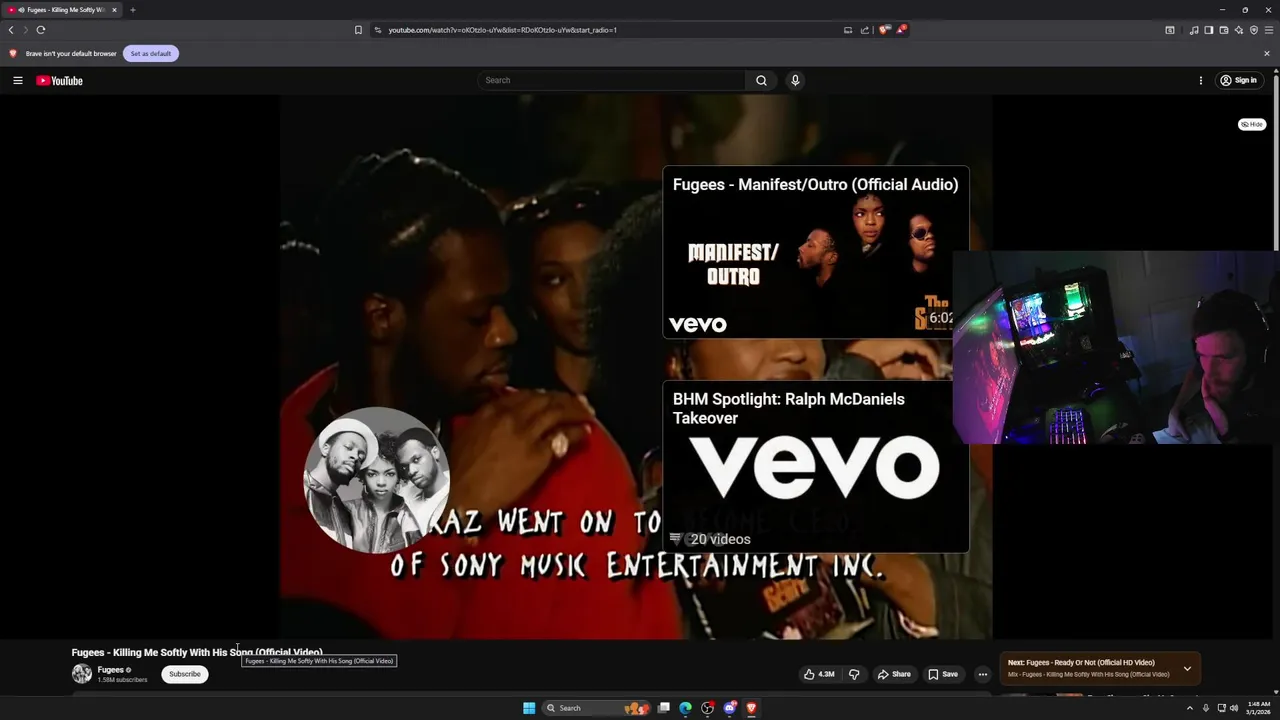Expand the Next up mix playlist chevron
1280x720 pixels.
(x=1187, y=668)
